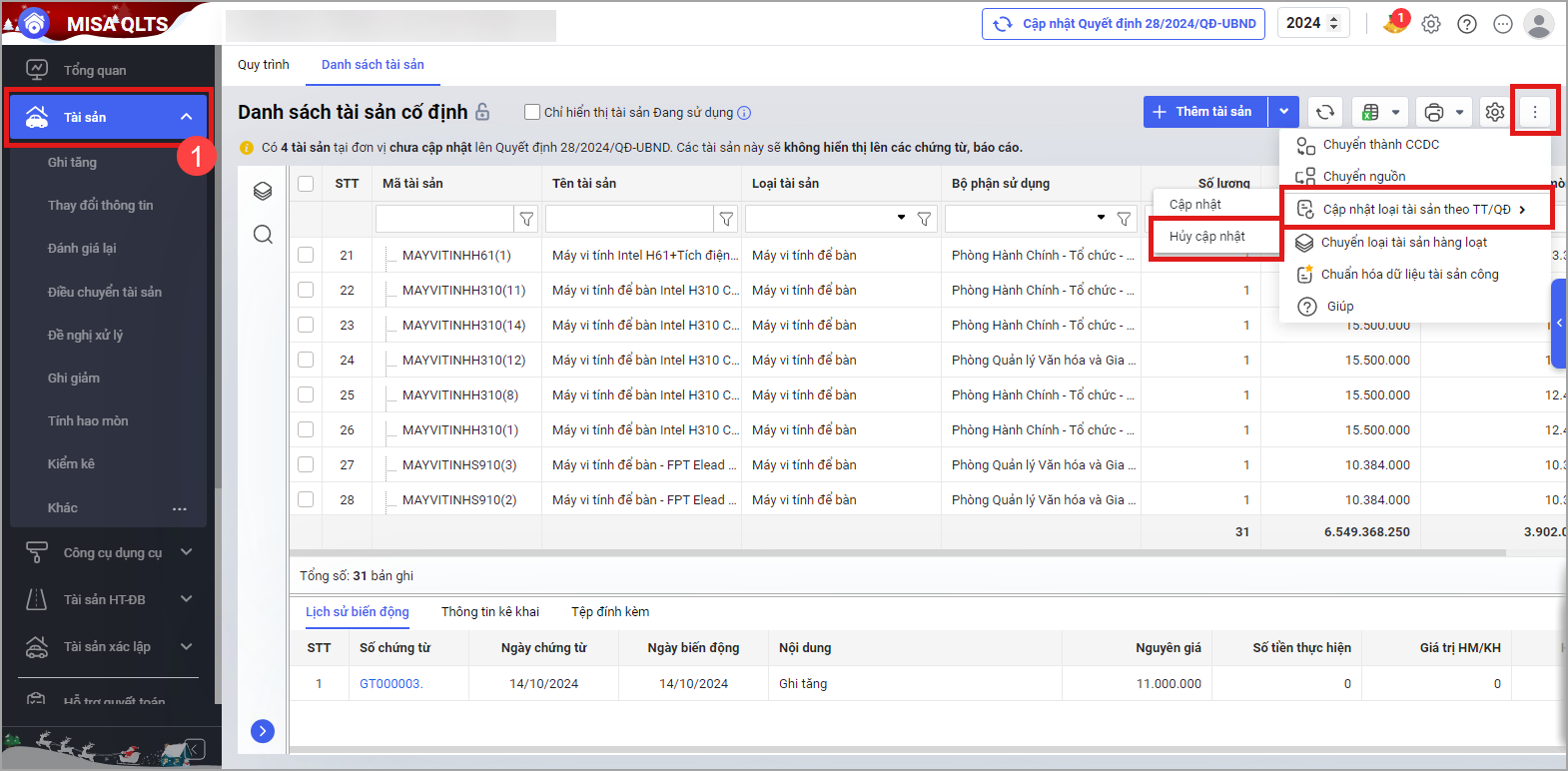Screen dimensions: 1568x771
Task: Change the year 2024 stepper
Action: [x=1333, y=23]
